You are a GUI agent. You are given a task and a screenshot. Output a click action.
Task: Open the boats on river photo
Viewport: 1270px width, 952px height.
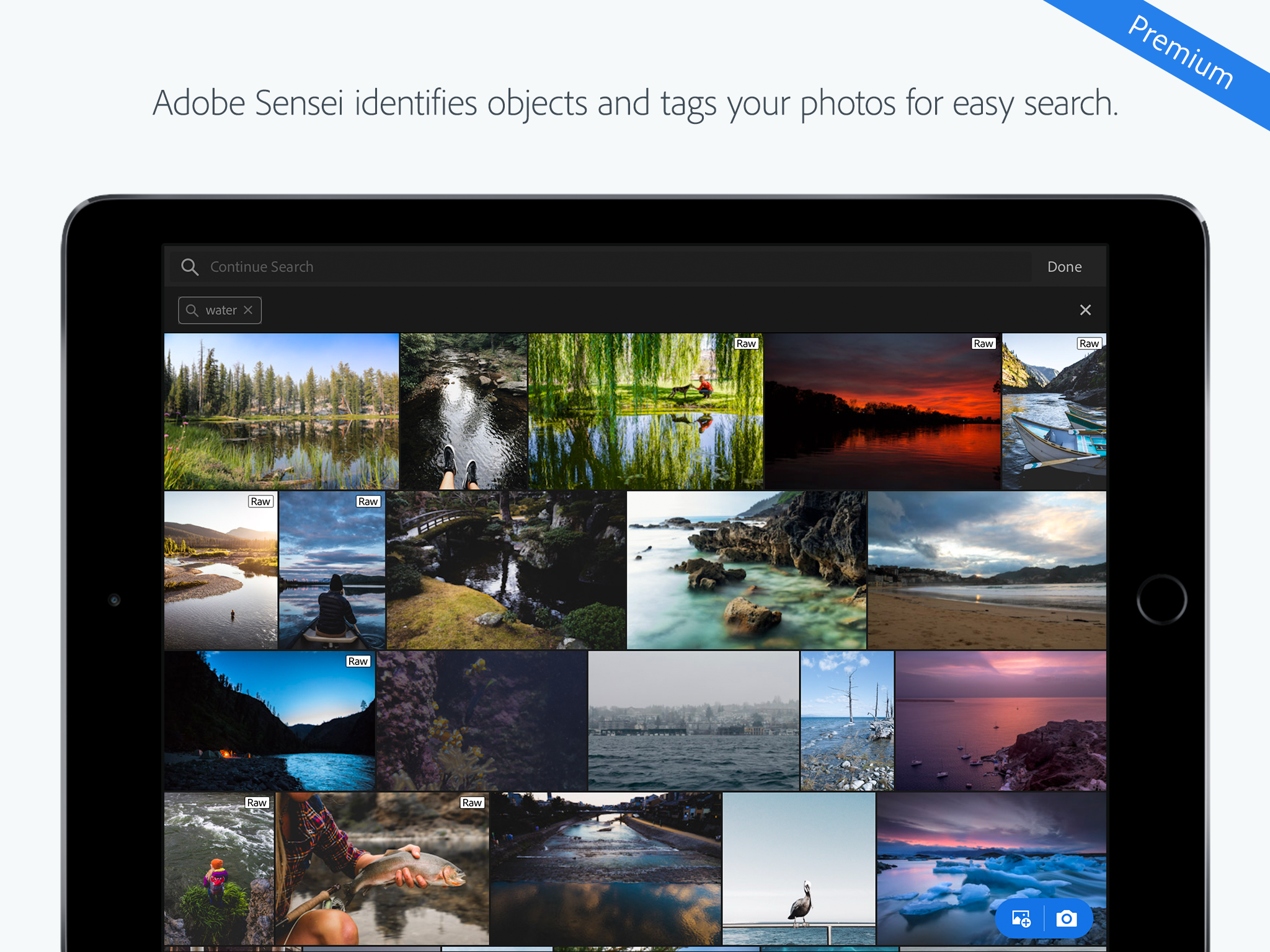(x=1054, y=412)
